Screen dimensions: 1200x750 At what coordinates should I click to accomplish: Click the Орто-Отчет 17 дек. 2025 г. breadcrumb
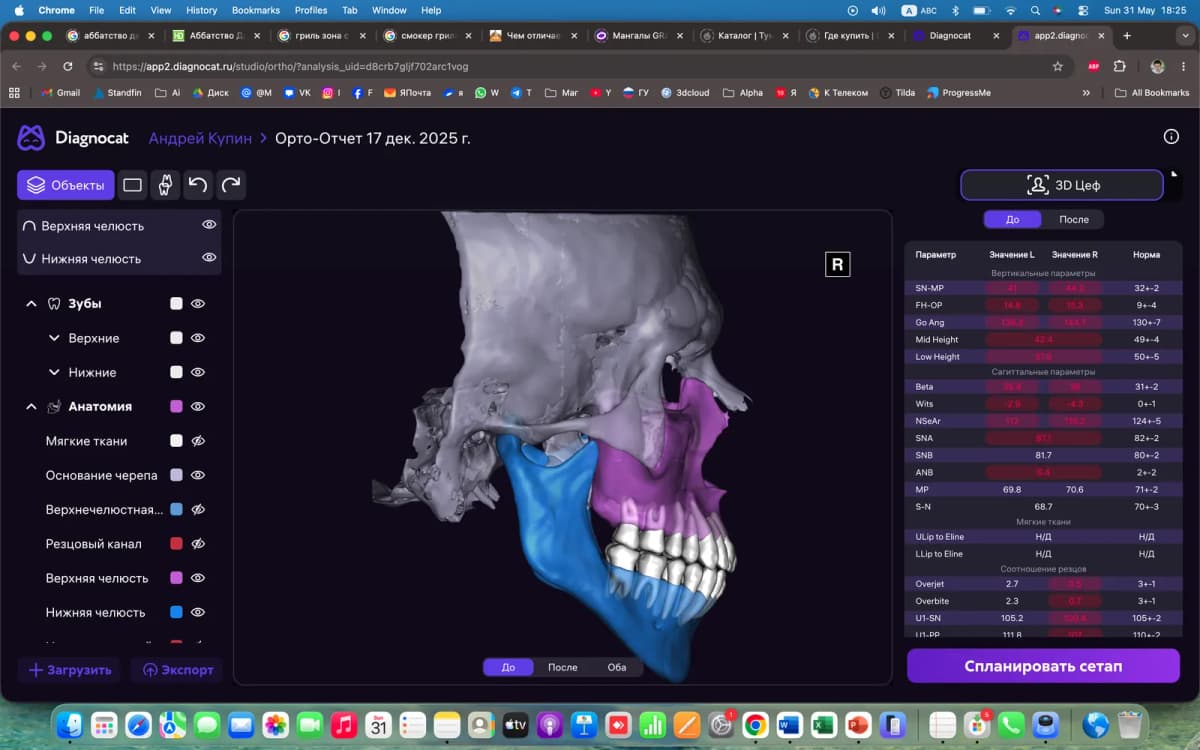coord(372,138)
